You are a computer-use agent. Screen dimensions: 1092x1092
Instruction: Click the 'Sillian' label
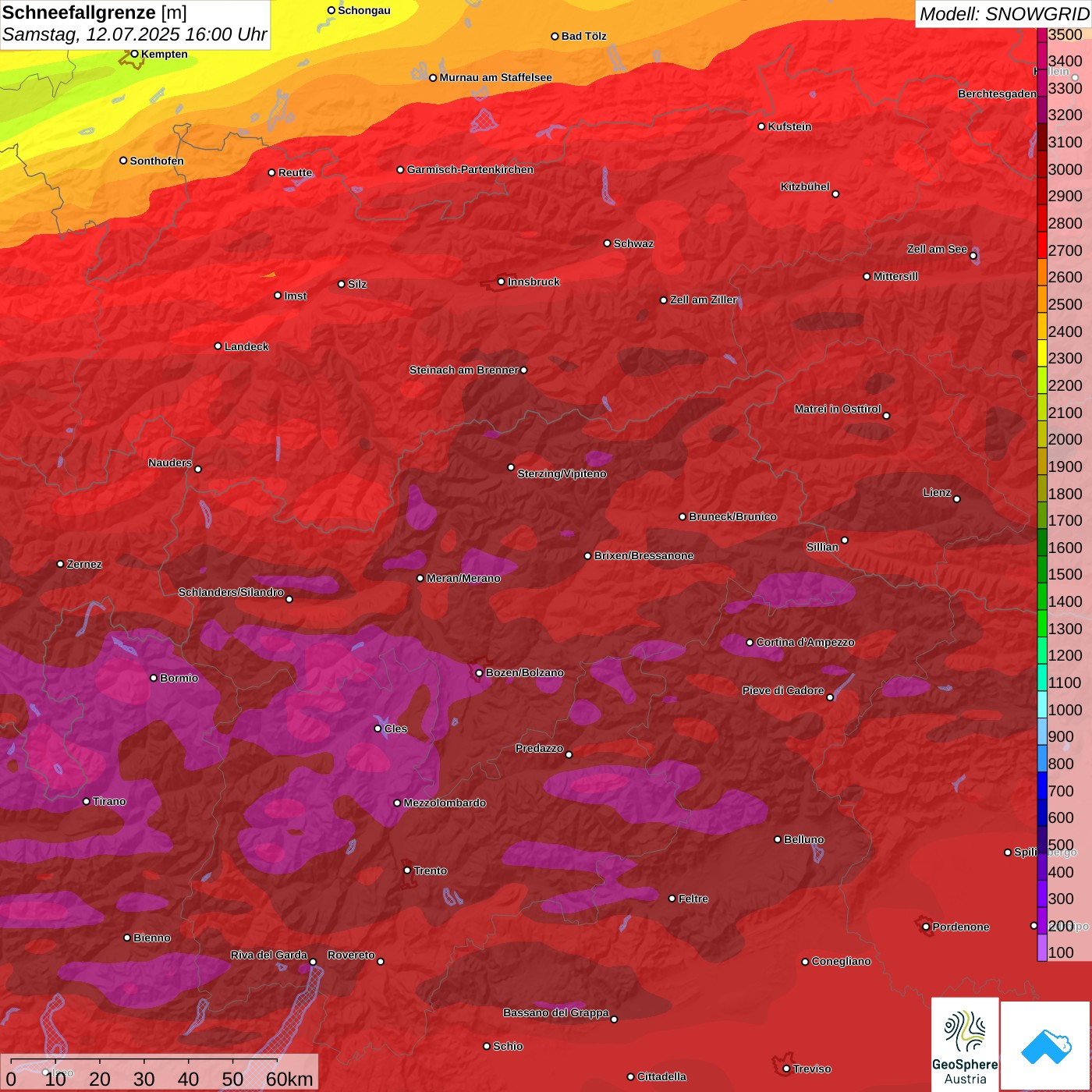tap(823, 547)
